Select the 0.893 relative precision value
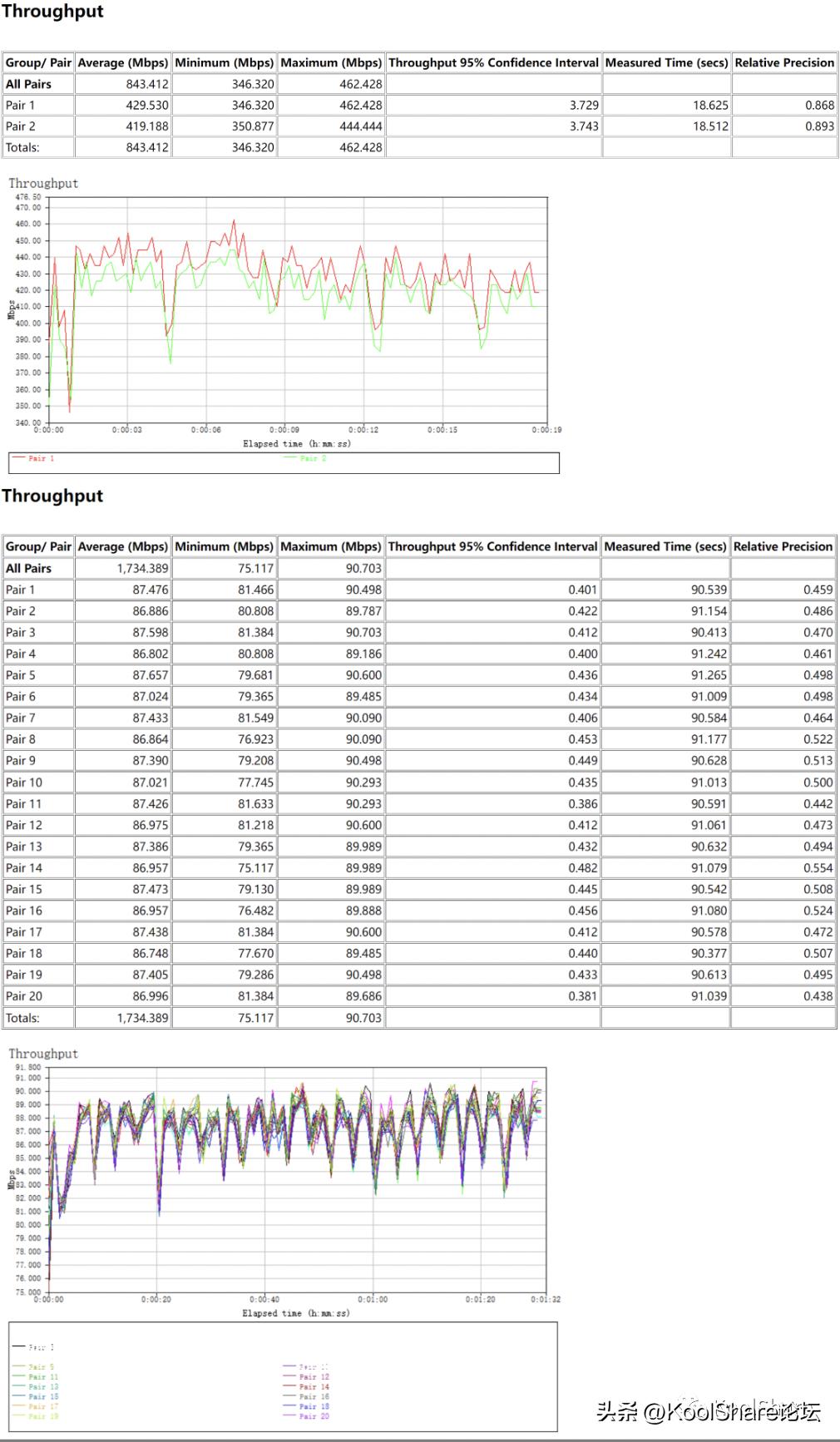Screen dimensions: 840x1442 pos(820,126)
